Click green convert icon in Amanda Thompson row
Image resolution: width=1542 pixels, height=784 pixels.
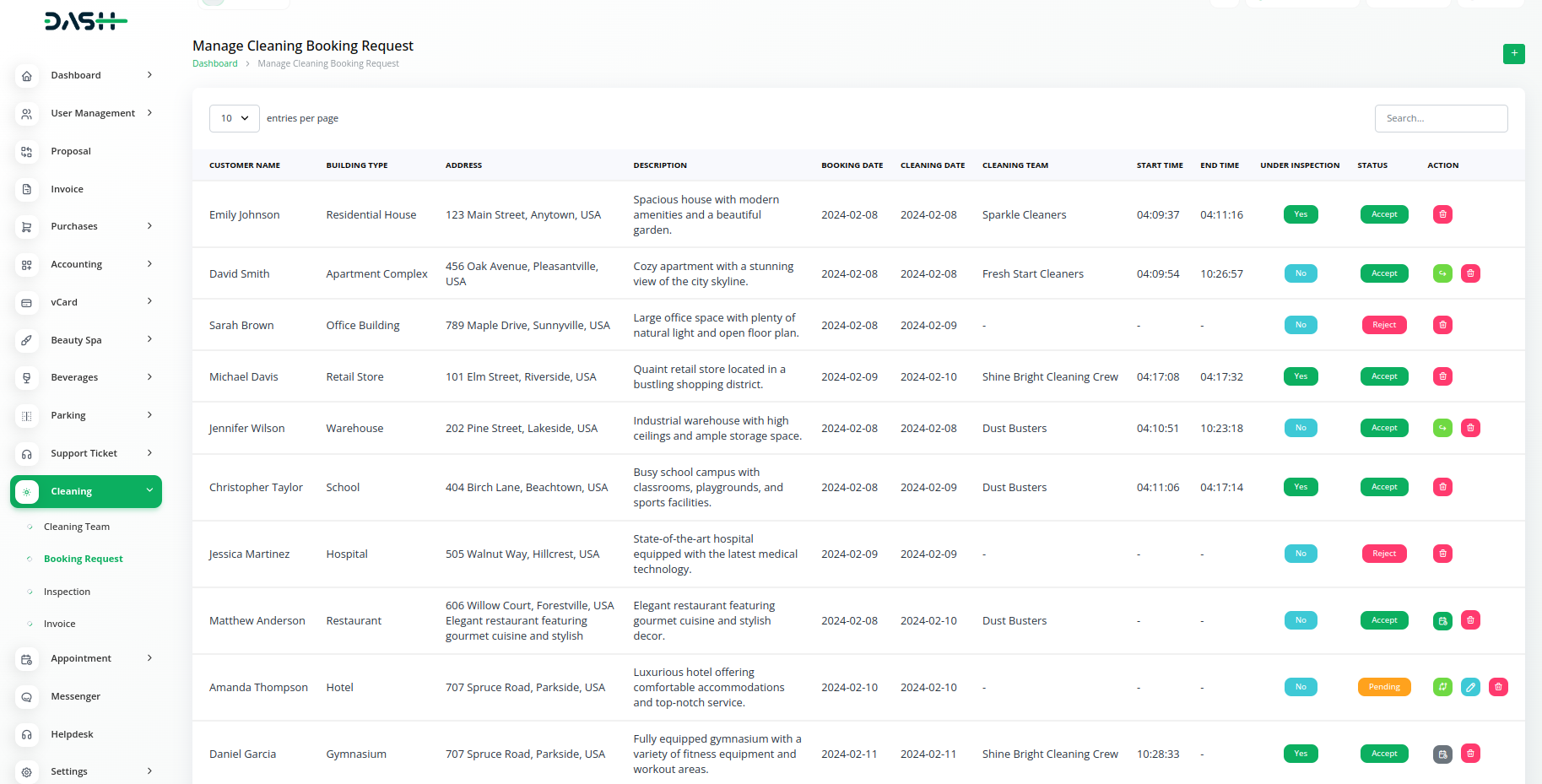click(x=1442, y=687)
